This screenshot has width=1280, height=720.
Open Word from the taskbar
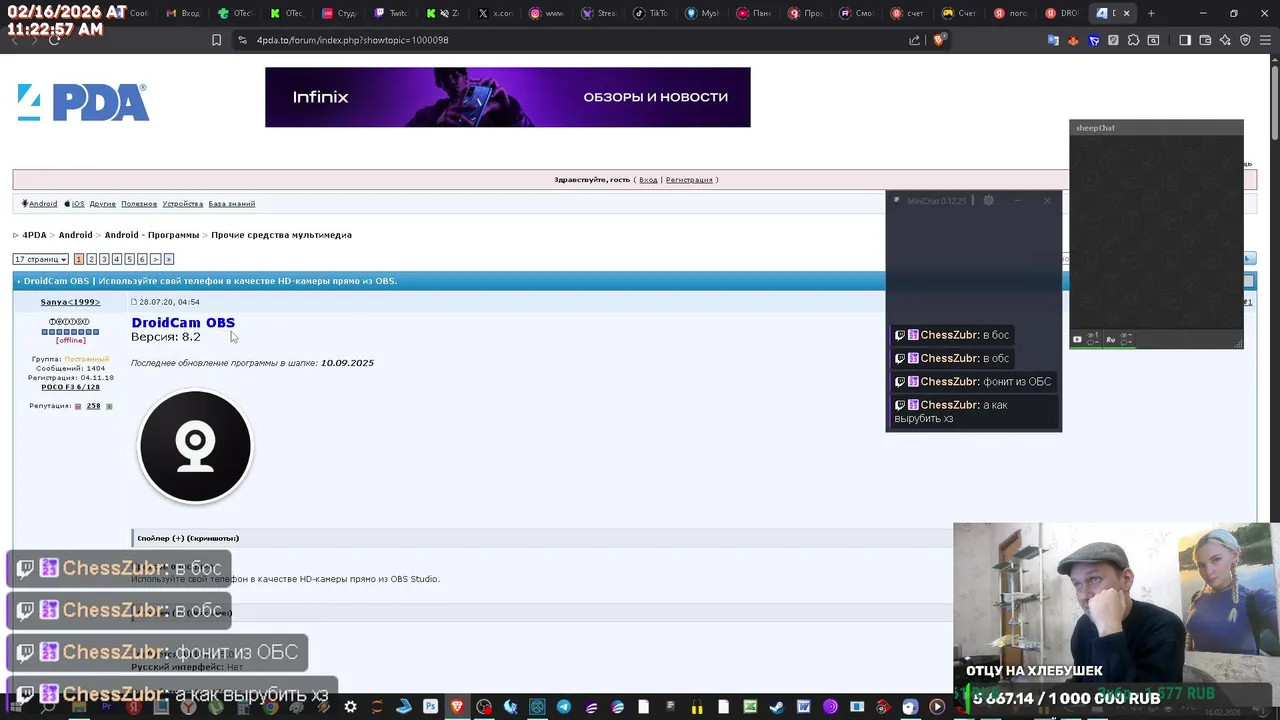click(x=803, y=707)
